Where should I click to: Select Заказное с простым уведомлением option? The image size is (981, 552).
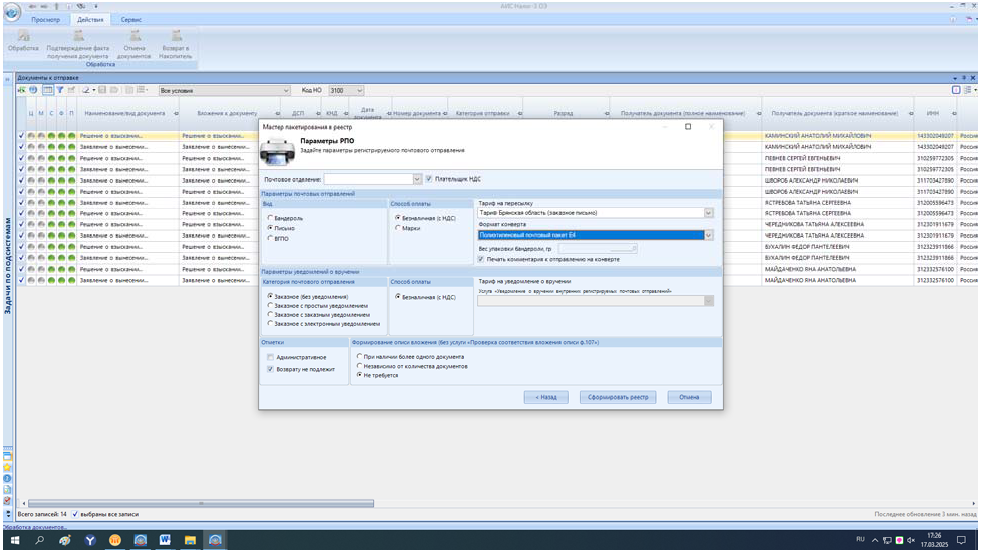coord(270,306)
